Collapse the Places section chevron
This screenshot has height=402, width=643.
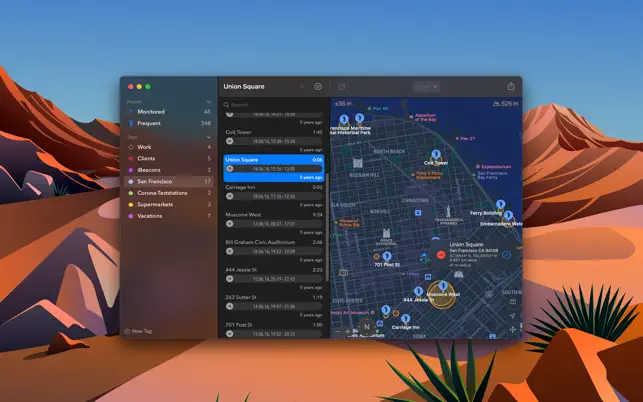[x=209, y=102]
